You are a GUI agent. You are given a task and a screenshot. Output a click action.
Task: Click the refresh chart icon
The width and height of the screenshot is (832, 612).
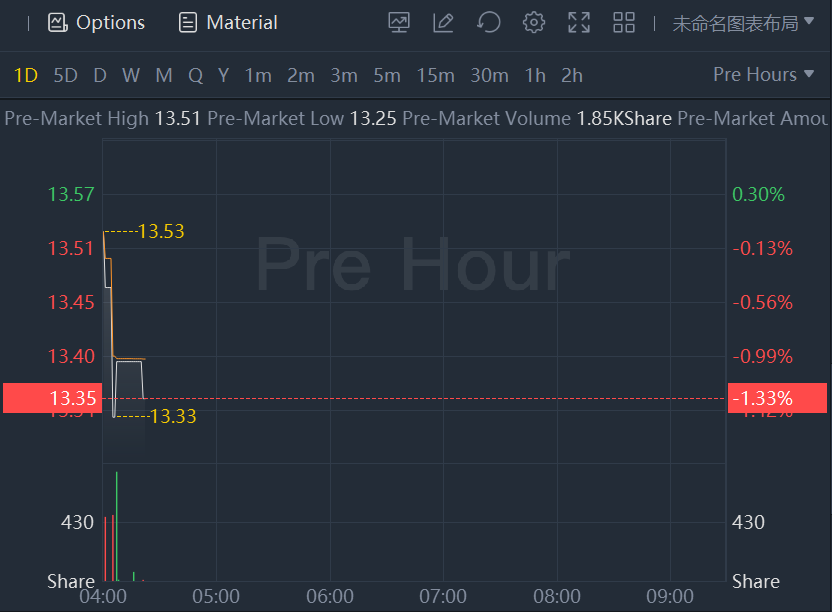(489, 22)
